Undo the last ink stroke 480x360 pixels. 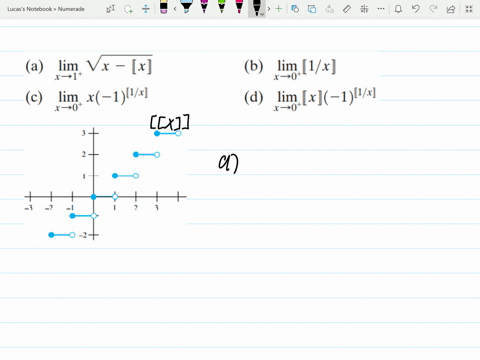tap(415, 9)
